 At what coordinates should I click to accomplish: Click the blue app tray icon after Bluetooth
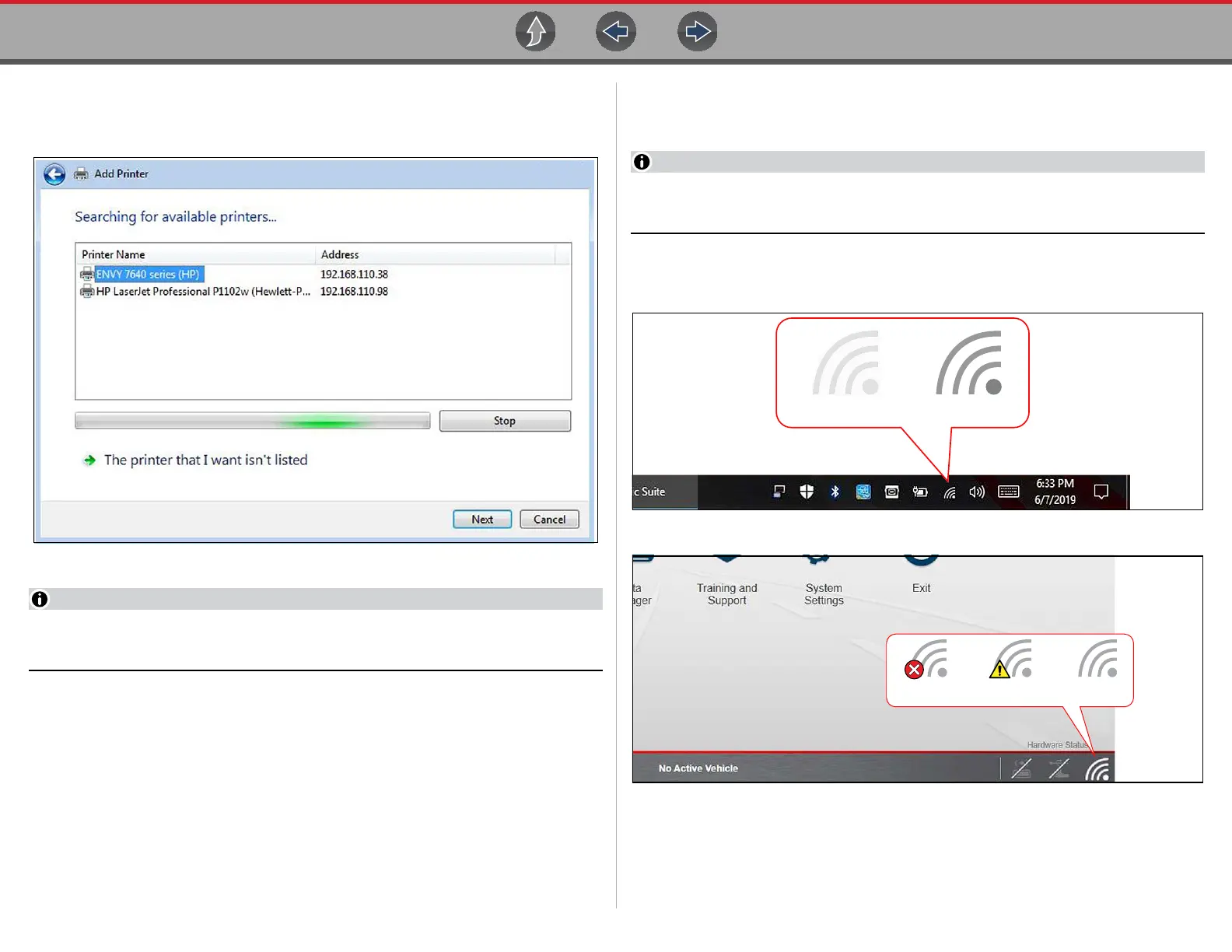(863, 492)
